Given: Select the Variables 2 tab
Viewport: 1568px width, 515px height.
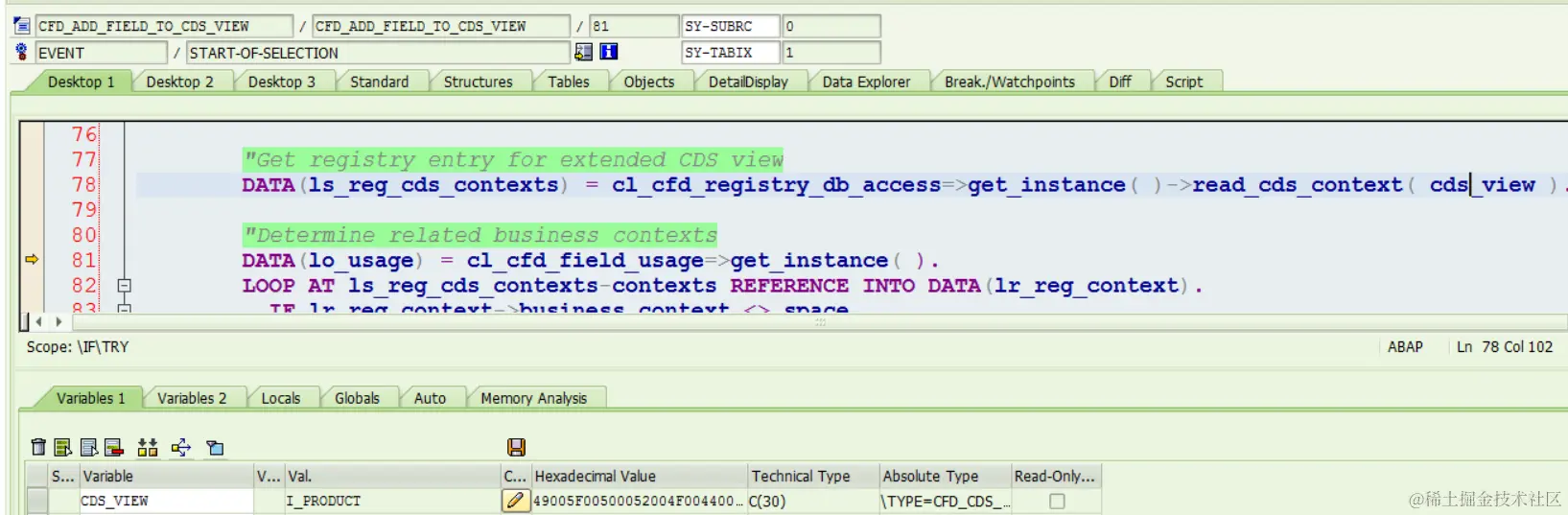Looking at the screenshot, I should [192, 398].
